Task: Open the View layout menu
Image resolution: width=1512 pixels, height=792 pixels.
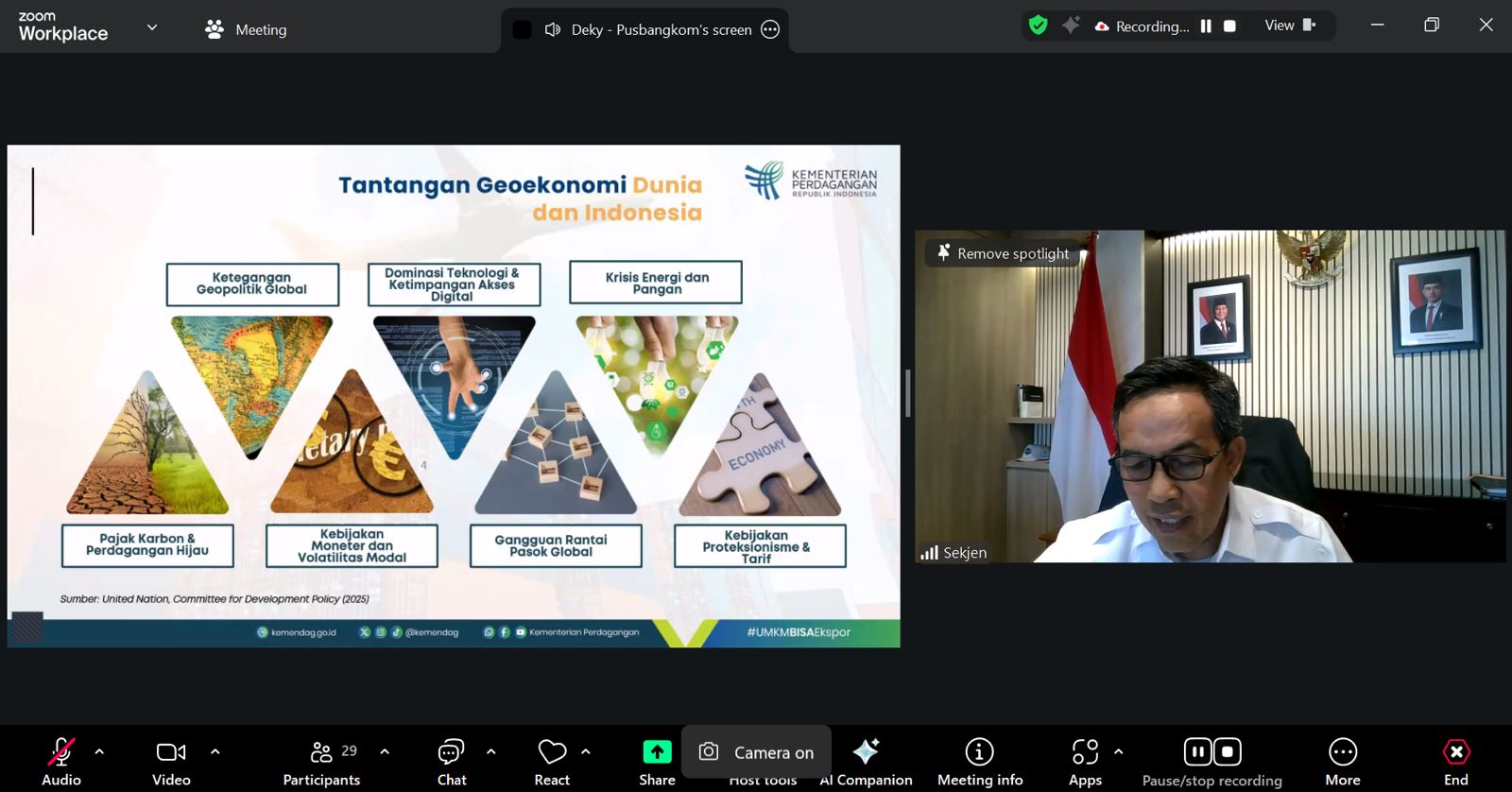Action: click(1290, 26)
